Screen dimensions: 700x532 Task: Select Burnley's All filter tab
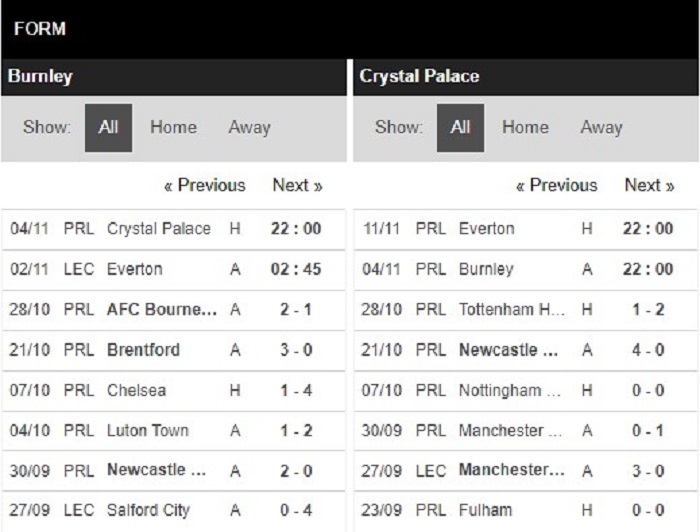point(108,128)
